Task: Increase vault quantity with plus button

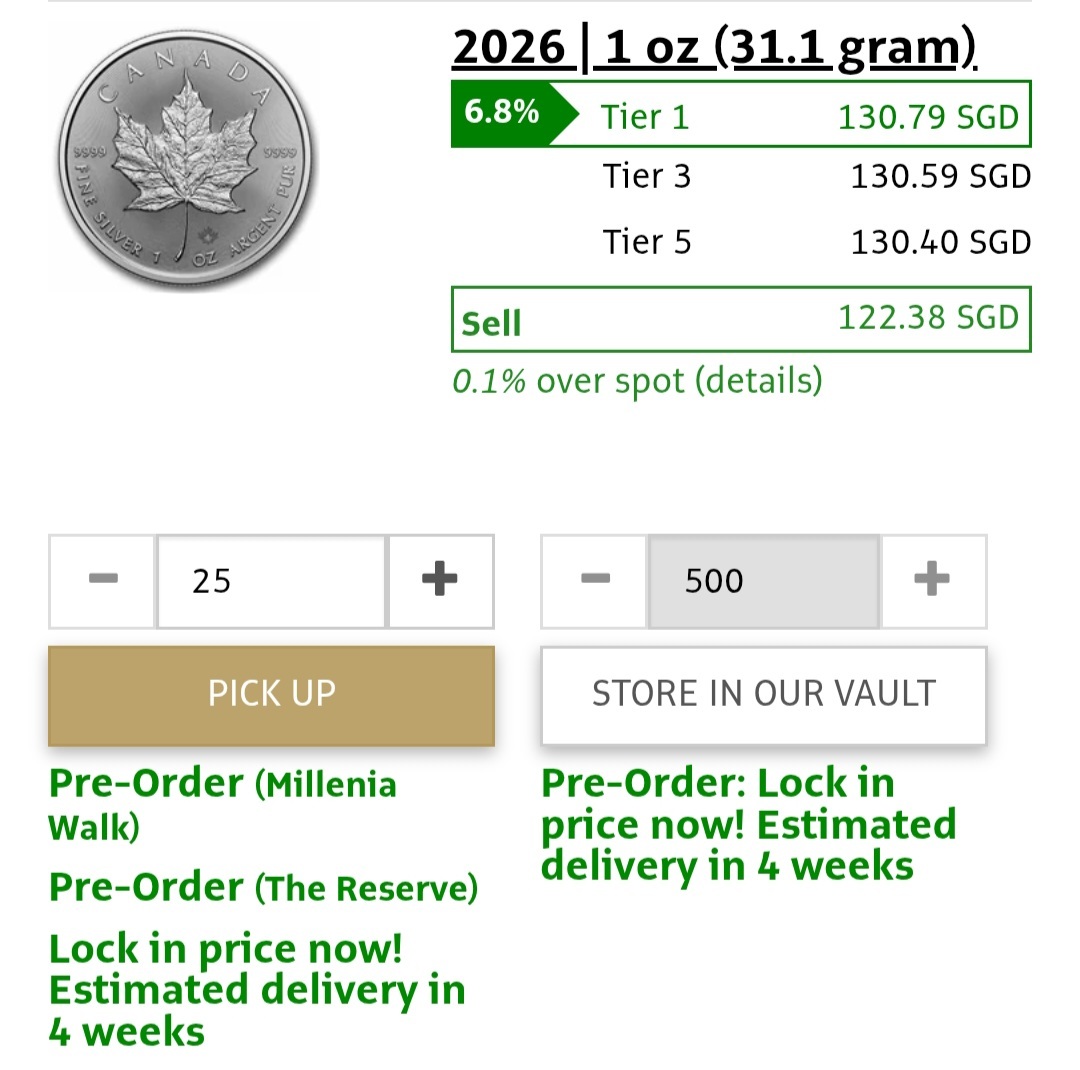Action: 933,581
